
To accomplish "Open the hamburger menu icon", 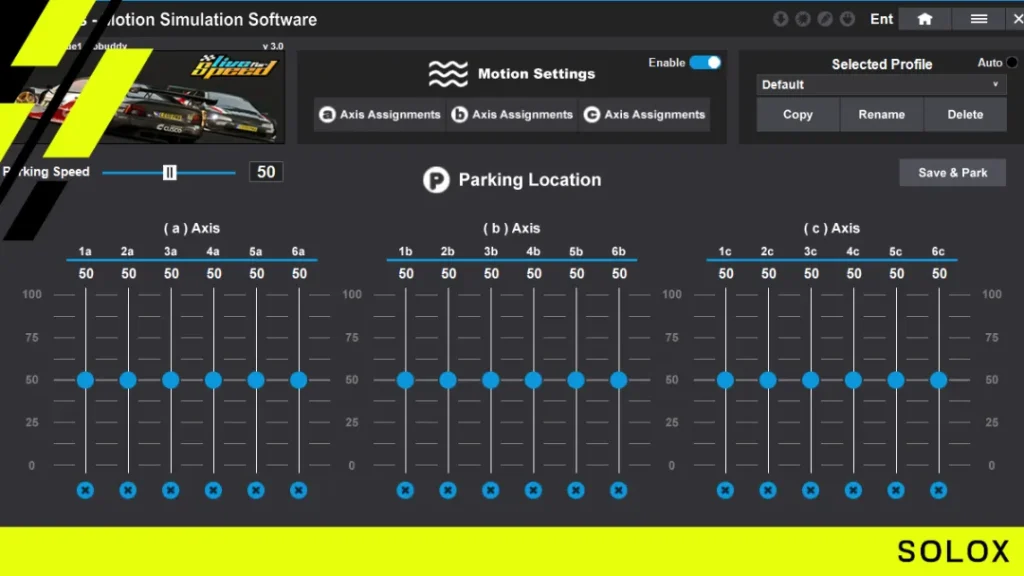I will (978, 19).
